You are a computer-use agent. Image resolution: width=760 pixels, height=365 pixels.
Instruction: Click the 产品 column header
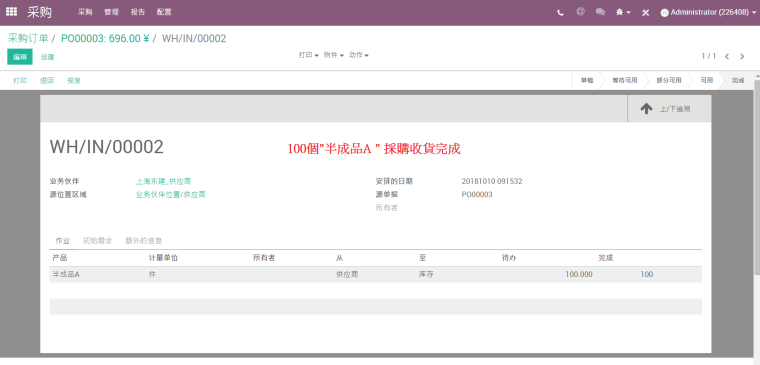click(x=60, y=258)
